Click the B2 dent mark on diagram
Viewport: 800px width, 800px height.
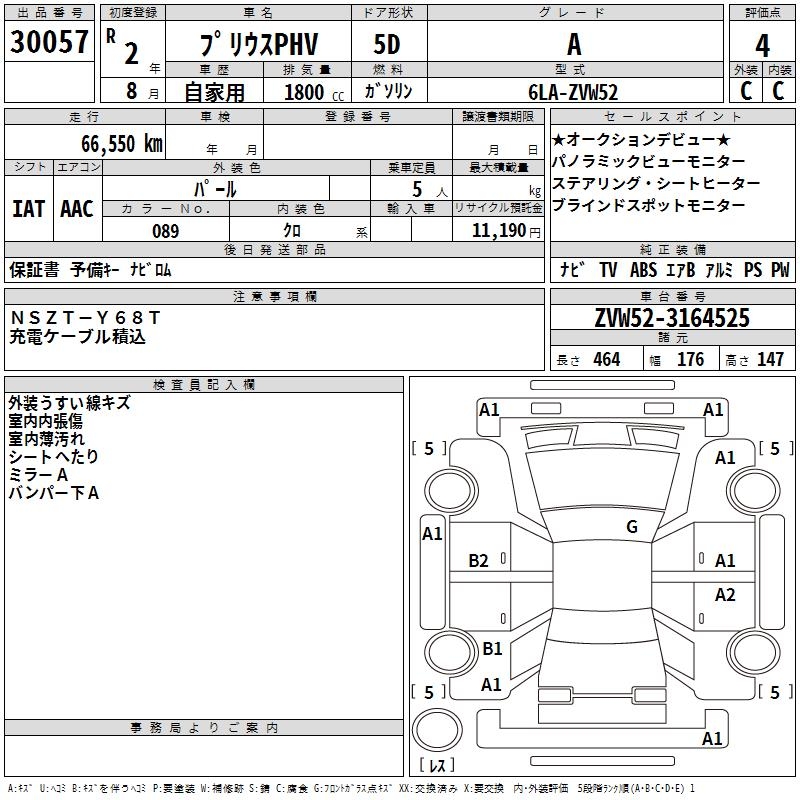[x=478, y=561]
